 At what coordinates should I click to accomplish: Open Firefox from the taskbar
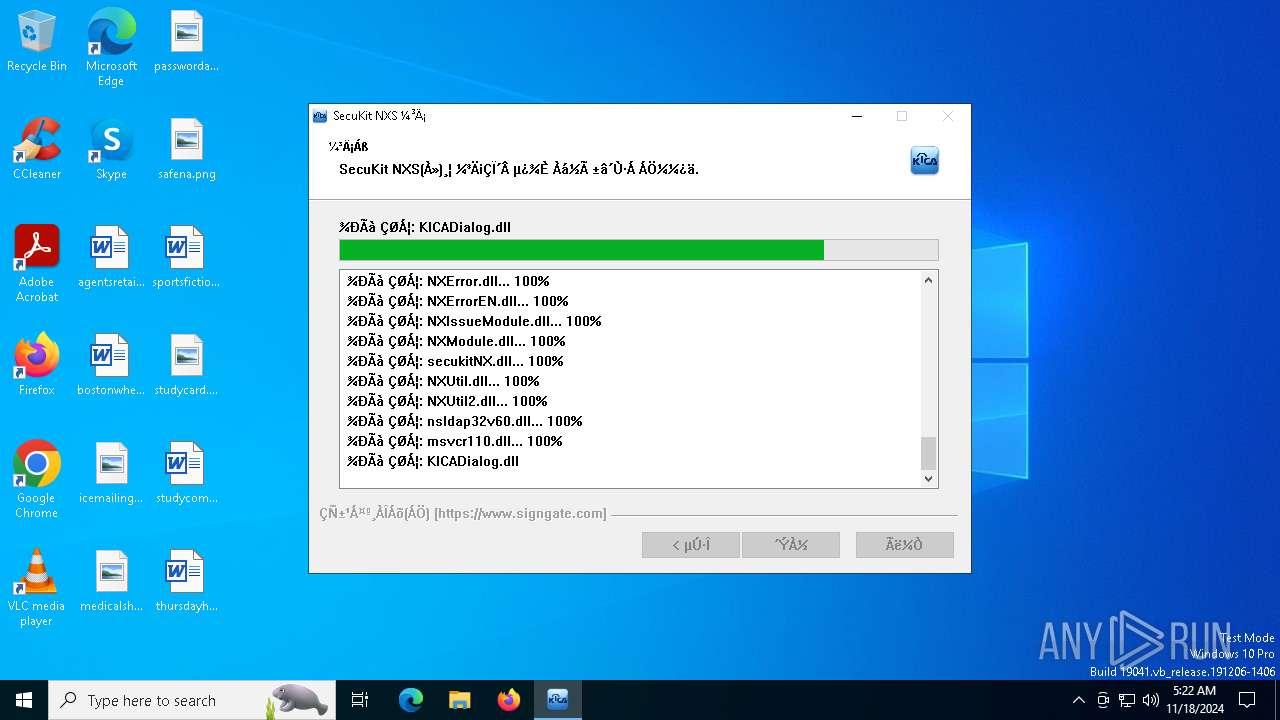(x=508, y=700)
